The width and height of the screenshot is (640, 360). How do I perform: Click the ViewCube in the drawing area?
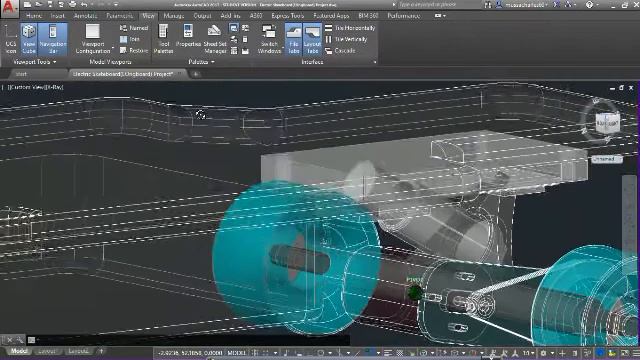(x=607, y=122)
